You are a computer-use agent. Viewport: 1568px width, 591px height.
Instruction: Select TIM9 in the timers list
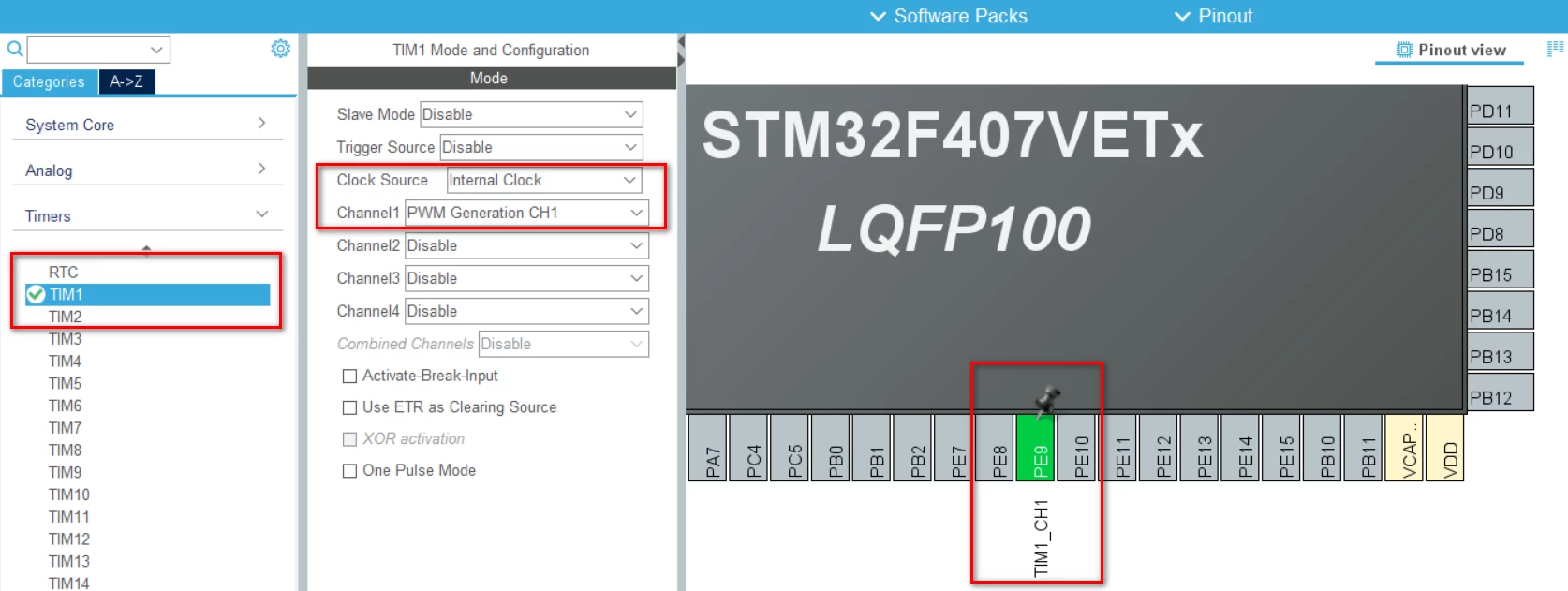66,472
